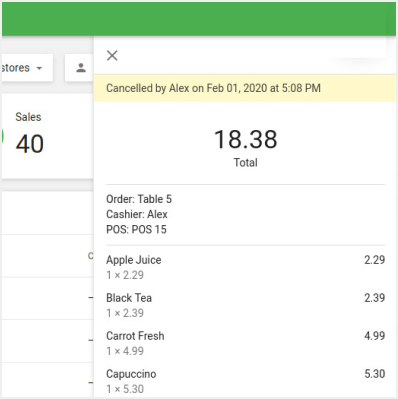Select the Capuccino line item
The width and height of the screenshot is (398, 399).
click(246, 381)
